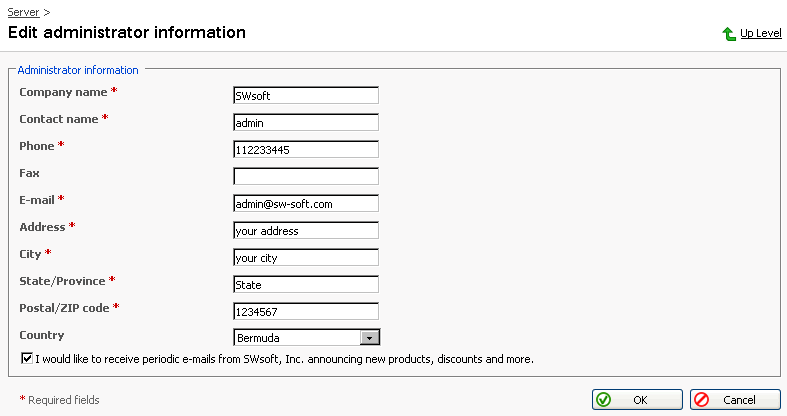
Task: Click the green Up Level arrow icon
Action: 729,34
